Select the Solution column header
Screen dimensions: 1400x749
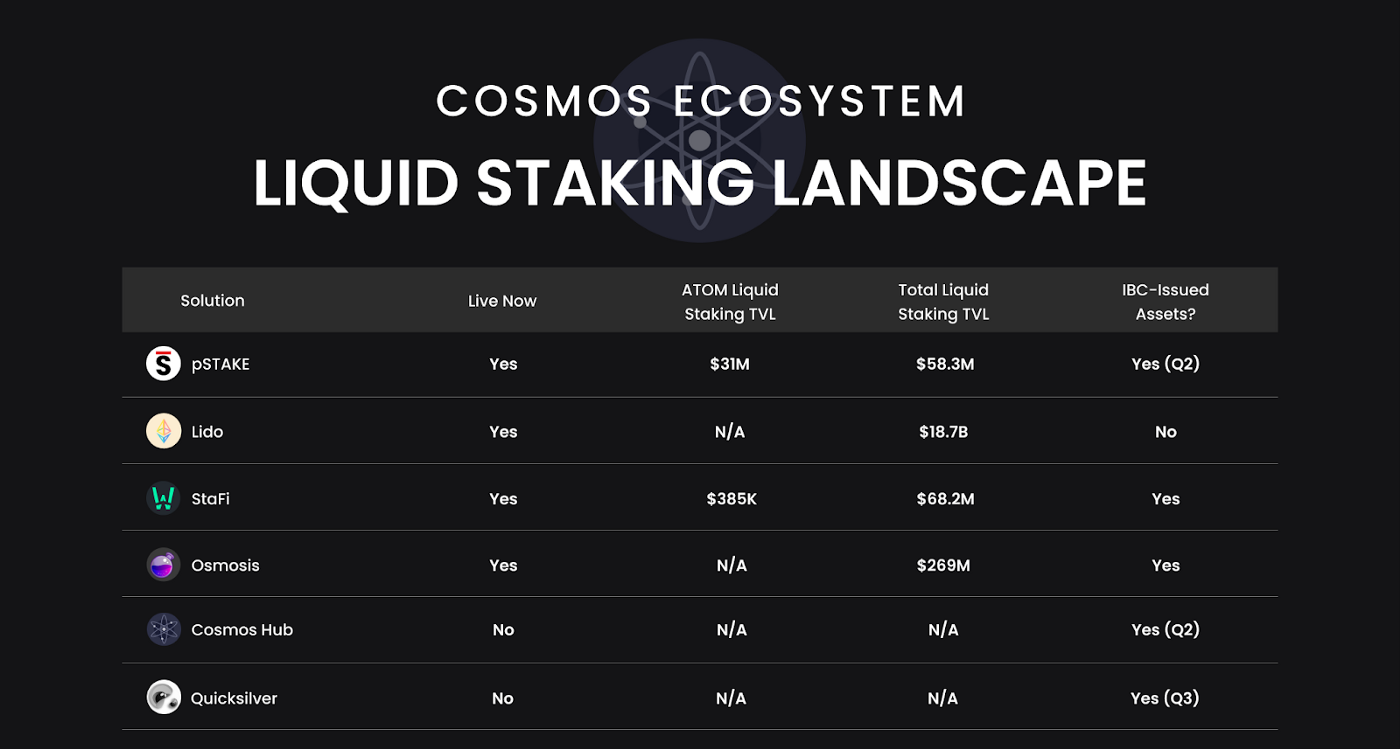coord(212,300)
